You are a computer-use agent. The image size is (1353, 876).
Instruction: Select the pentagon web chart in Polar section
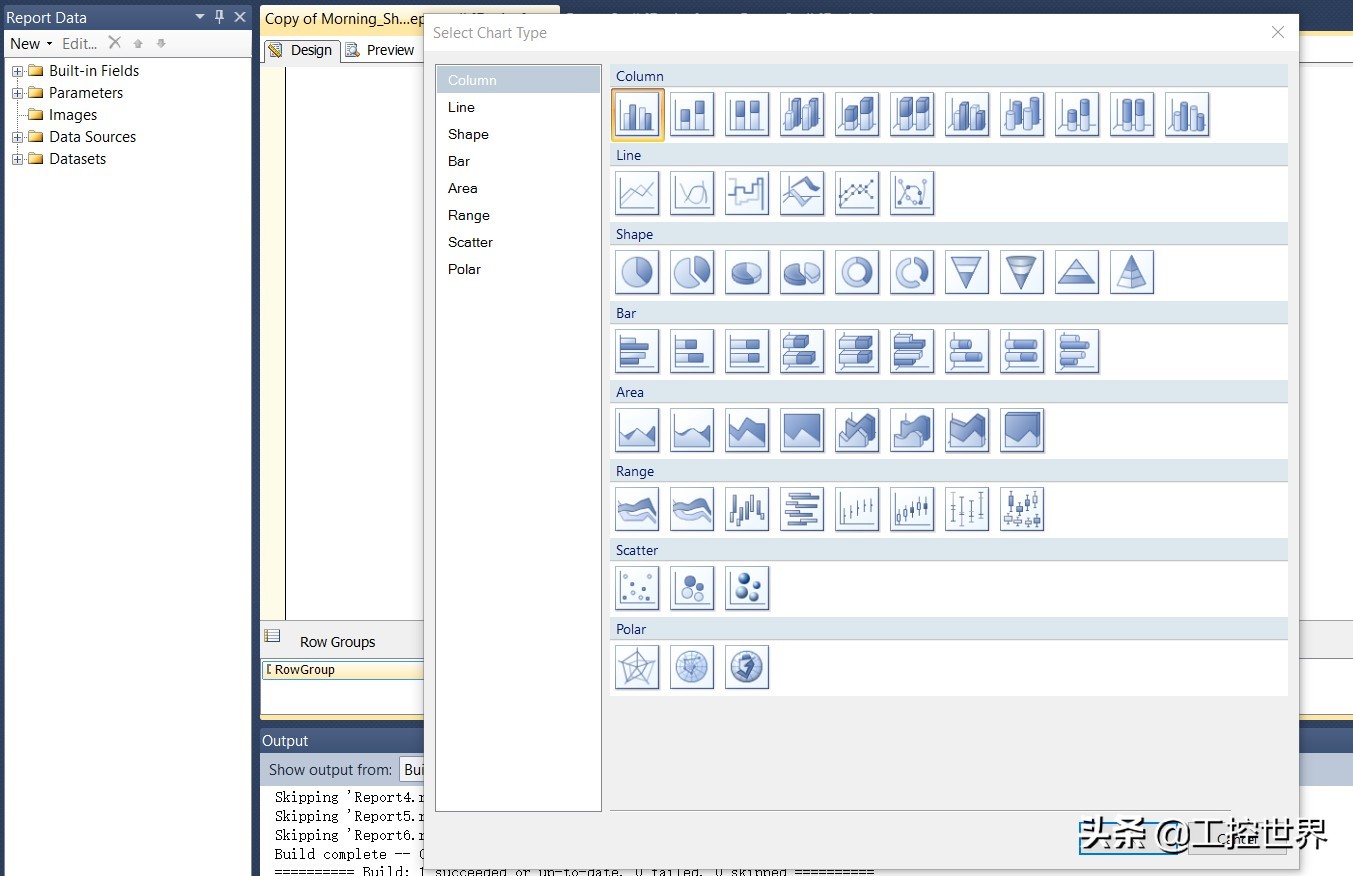tap(637, 667)
